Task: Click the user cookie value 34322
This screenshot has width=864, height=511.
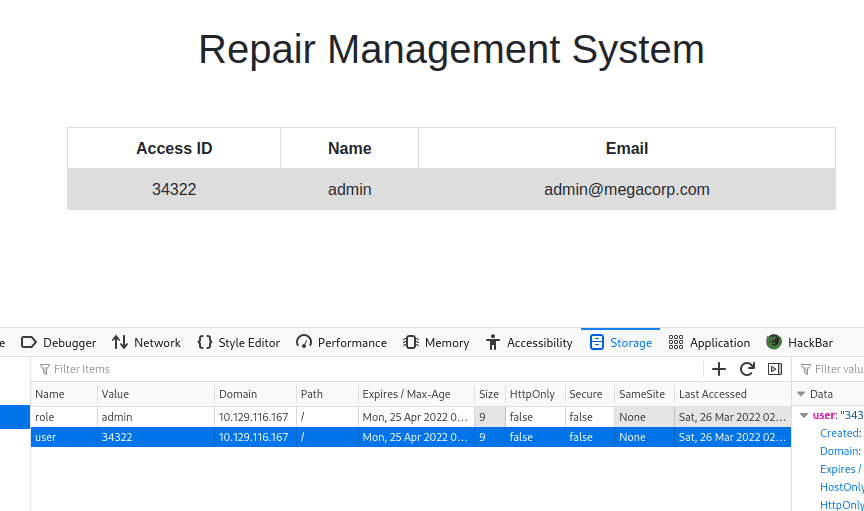Action: [x=117, y=437]
